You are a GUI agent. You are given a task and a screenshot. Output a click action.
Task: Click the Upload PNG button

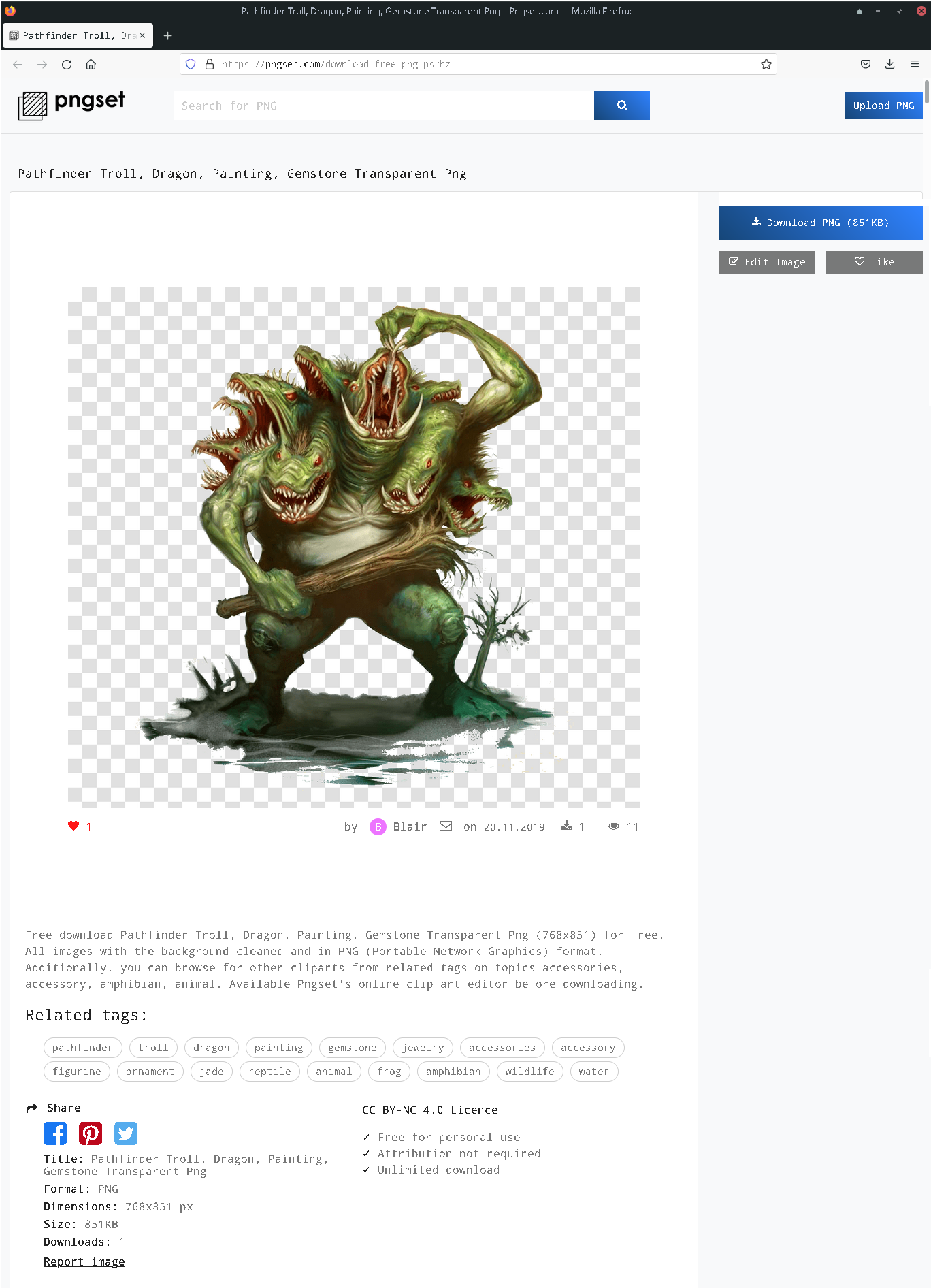click(x=883, y=106)
